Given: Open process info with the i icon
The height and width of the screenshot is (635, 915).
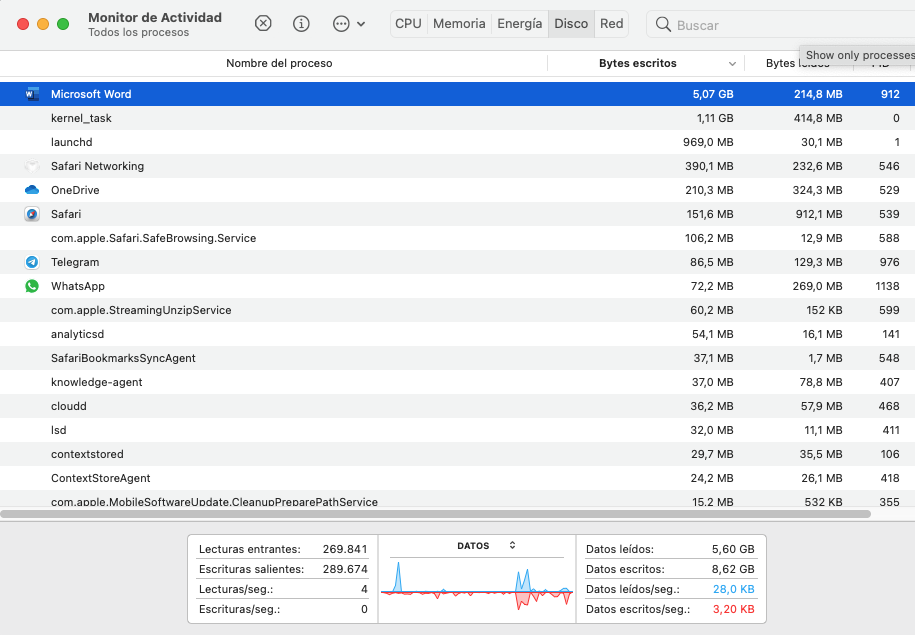Looking at the screenshot, I should tap(301, 24).
